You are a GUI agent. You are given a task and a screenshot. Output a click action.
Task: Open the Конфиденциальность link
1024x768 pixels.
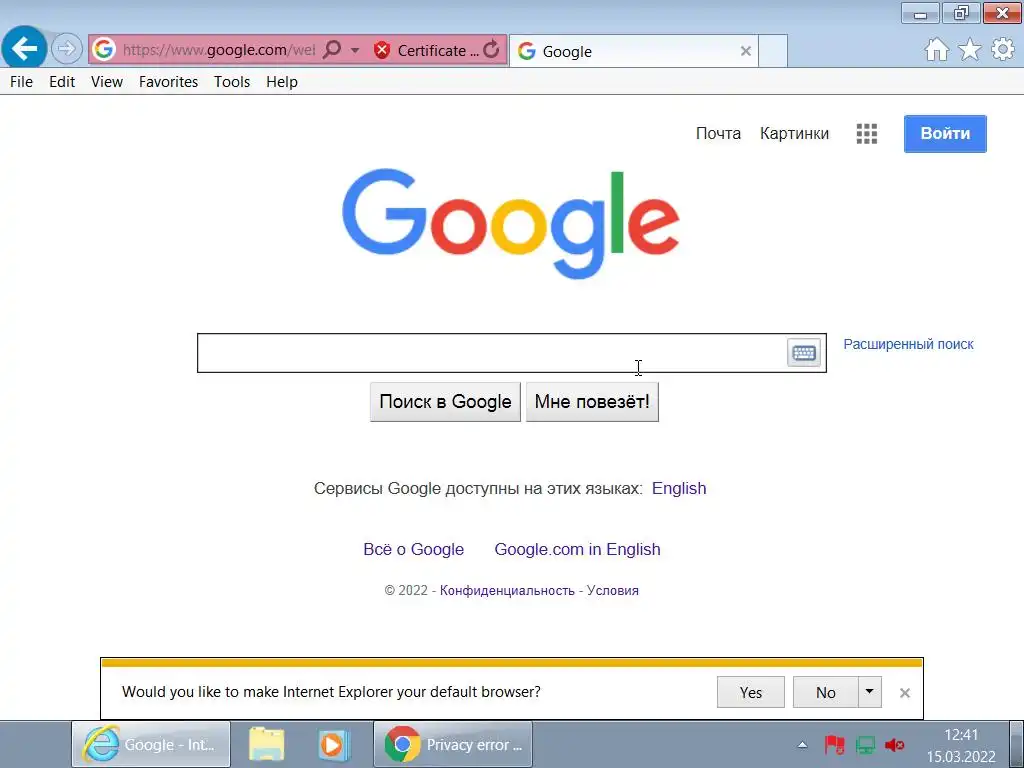pos(507,590)
